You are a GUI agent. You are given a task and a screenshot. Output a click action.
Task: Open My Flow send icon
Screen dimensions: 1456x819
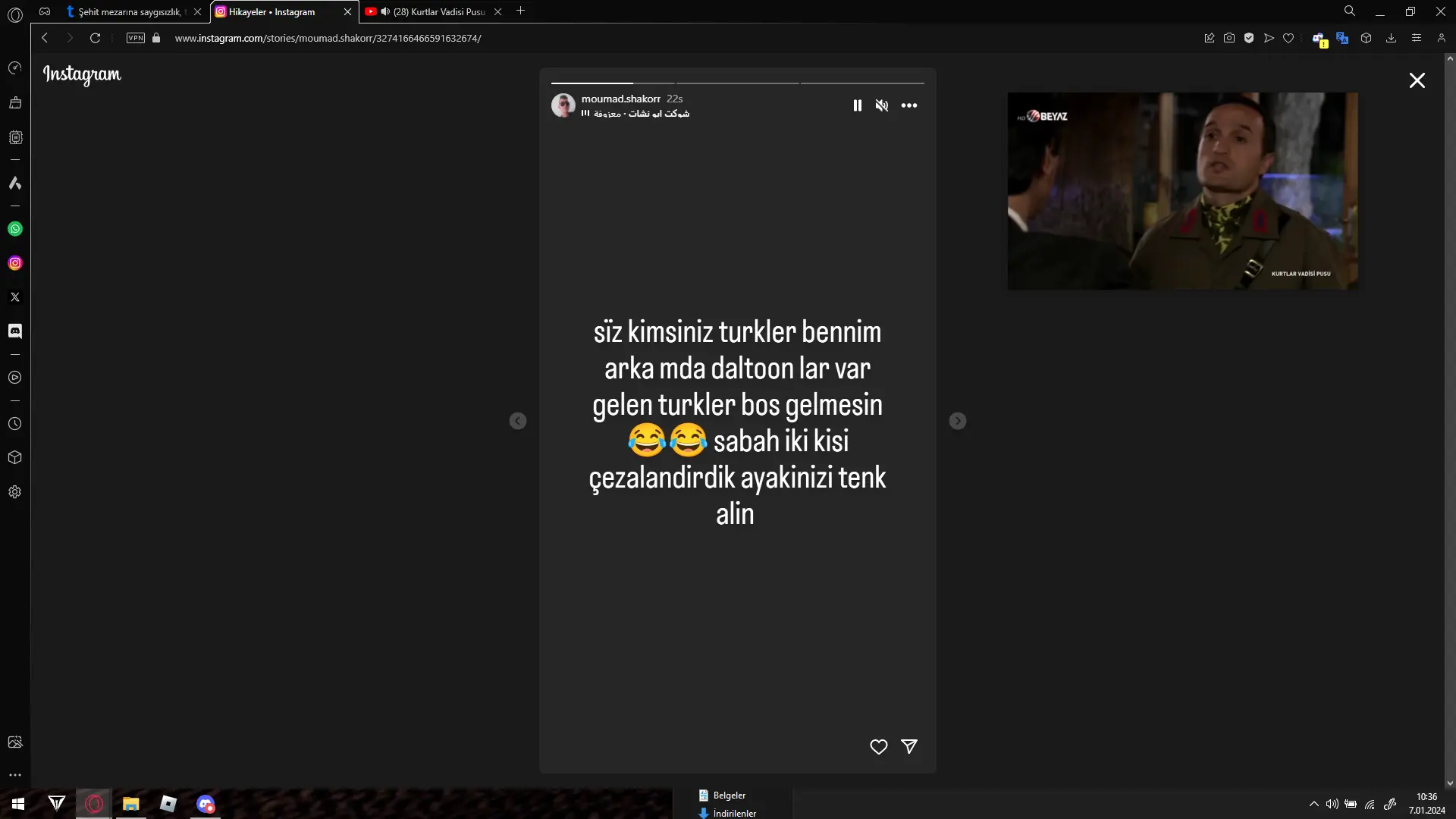[x=1269, y=38]
